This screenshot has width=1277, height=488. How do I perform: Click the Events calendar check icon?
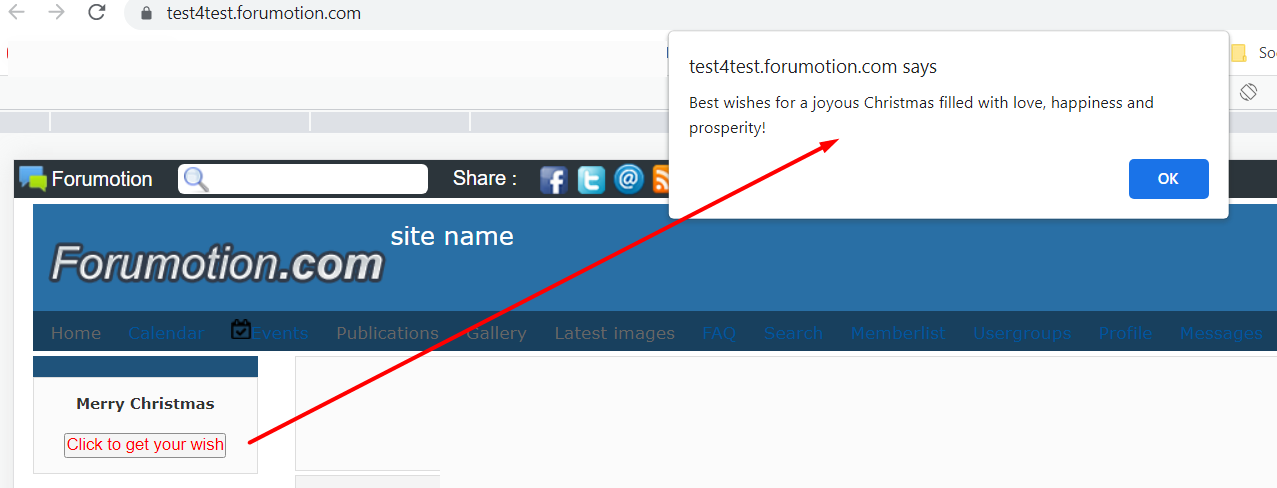pos(241,329)
